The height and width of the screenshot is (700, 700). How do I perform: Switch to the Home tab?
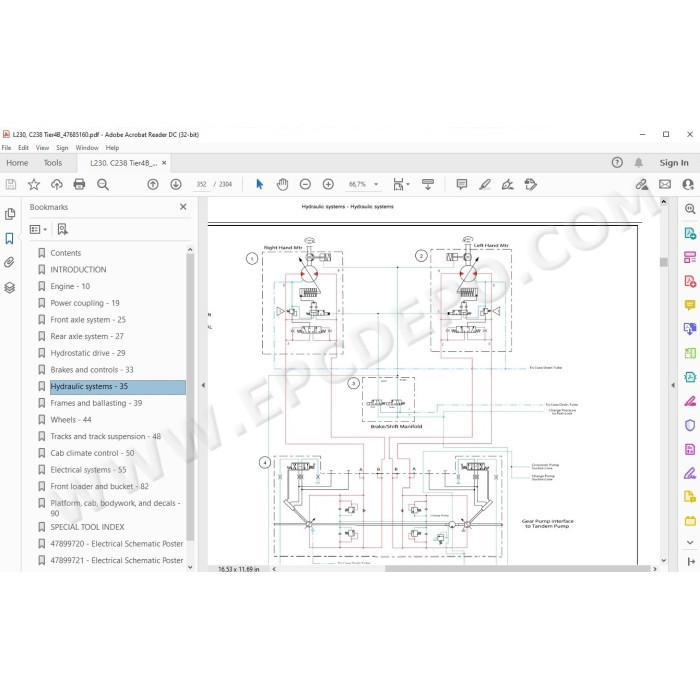point(17,163)
